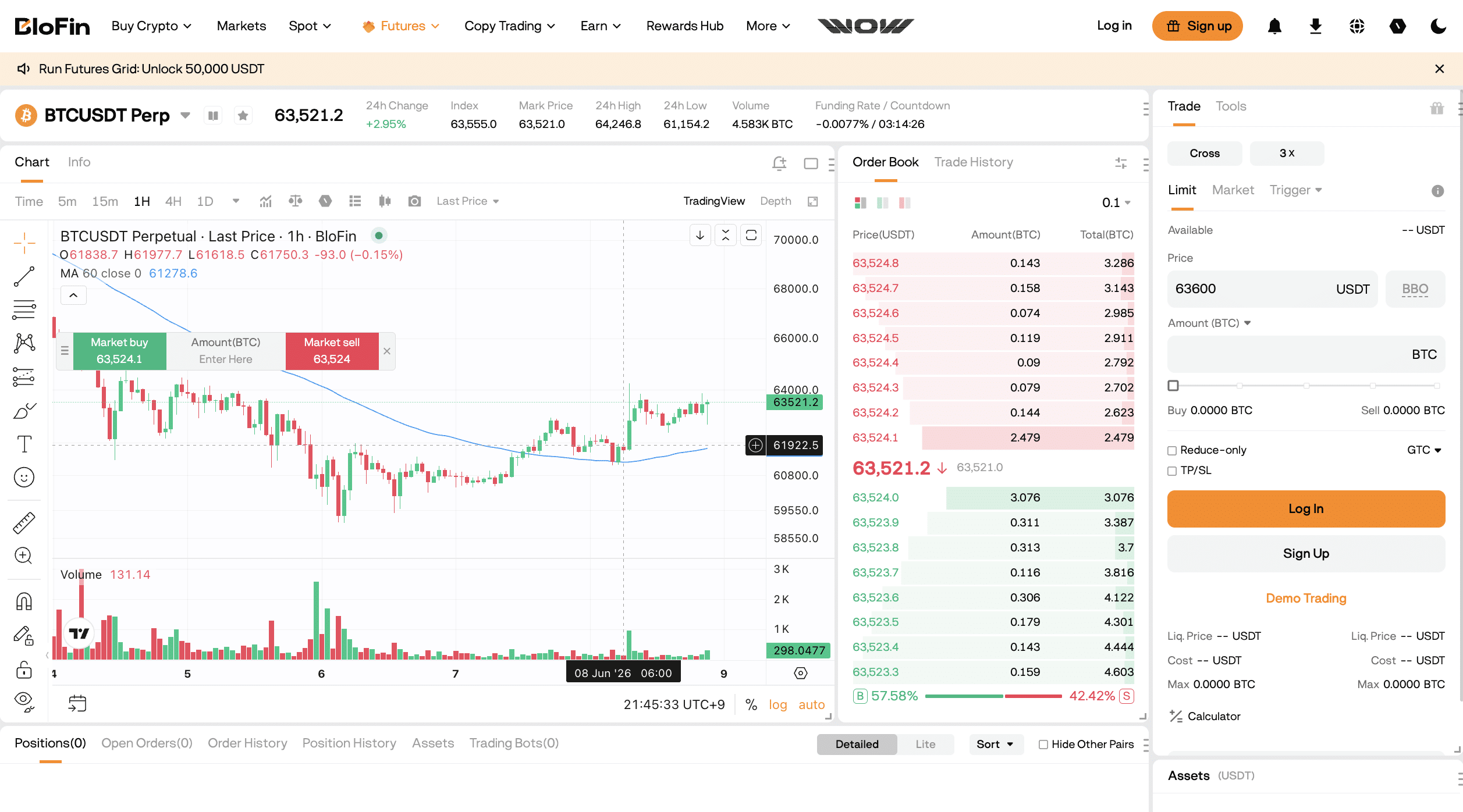
Task: Click the Market sell 63,524 button
Action: [x=332, y=351]
